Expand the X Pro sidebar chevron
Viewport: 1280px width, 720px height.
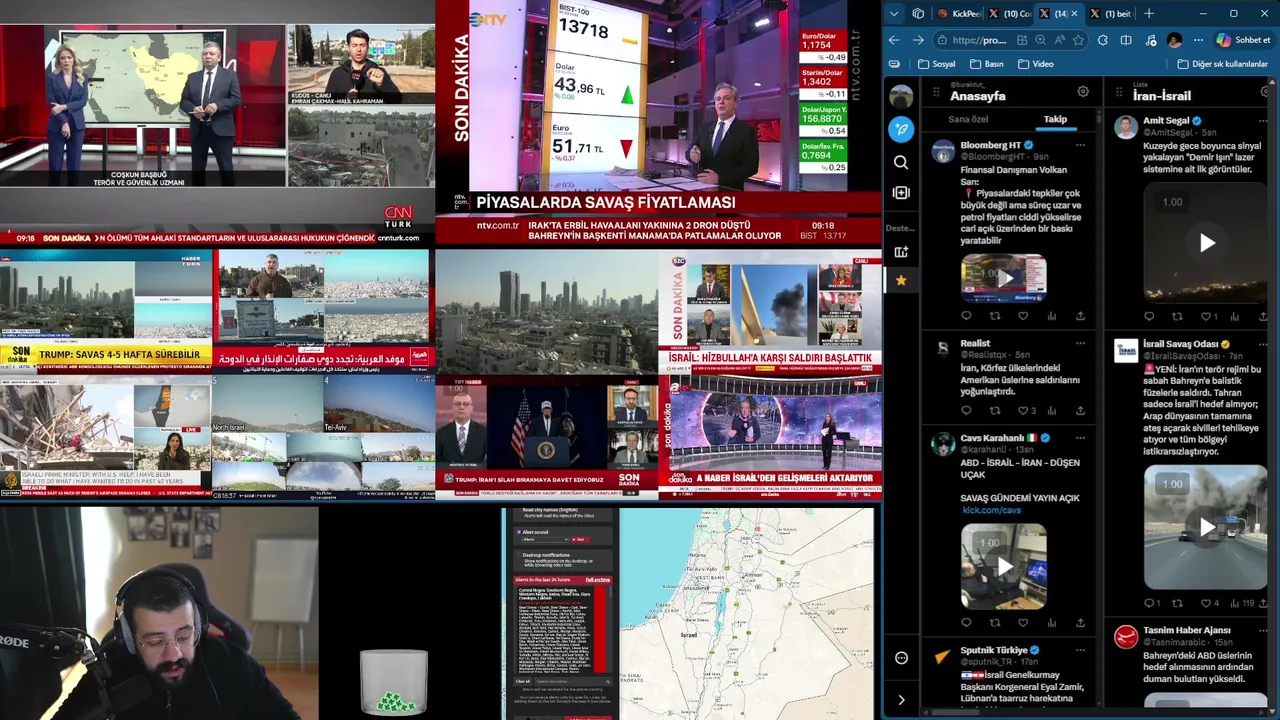click(901, 700)
